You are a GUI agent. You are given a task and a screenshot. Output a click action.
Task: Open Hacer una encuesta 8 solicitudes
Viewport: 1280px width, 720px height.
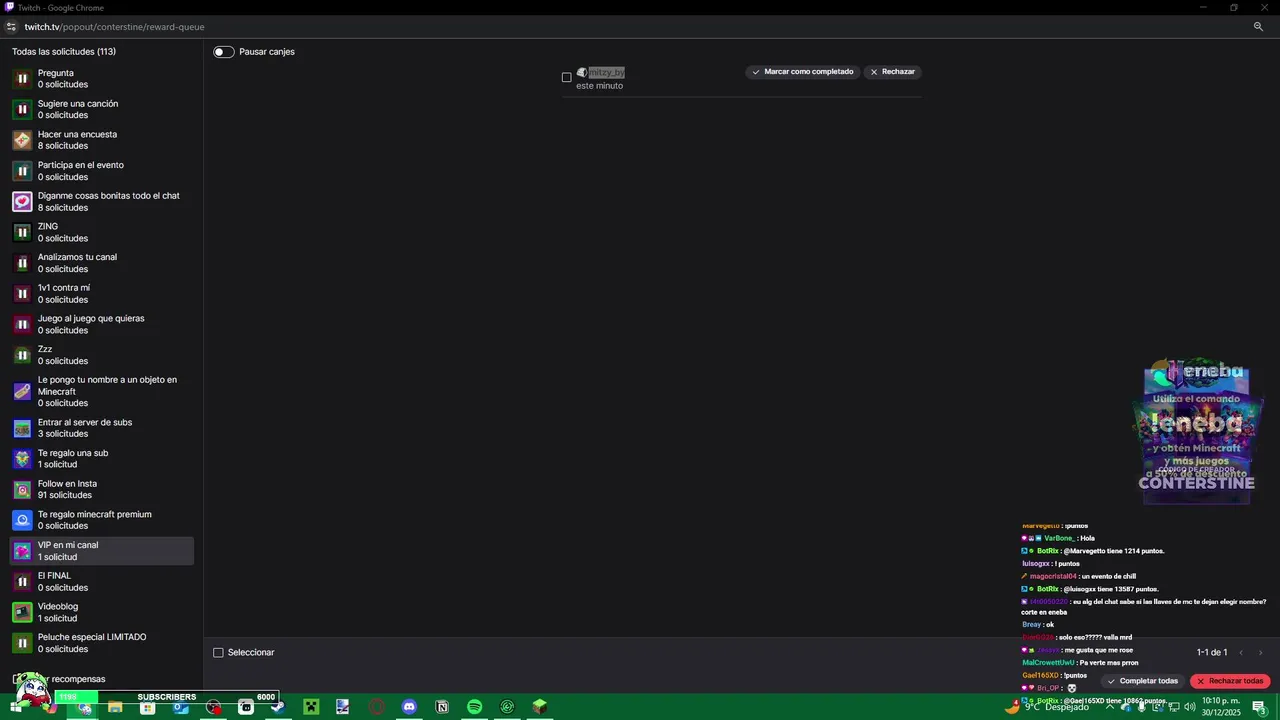tap(102, 140)
